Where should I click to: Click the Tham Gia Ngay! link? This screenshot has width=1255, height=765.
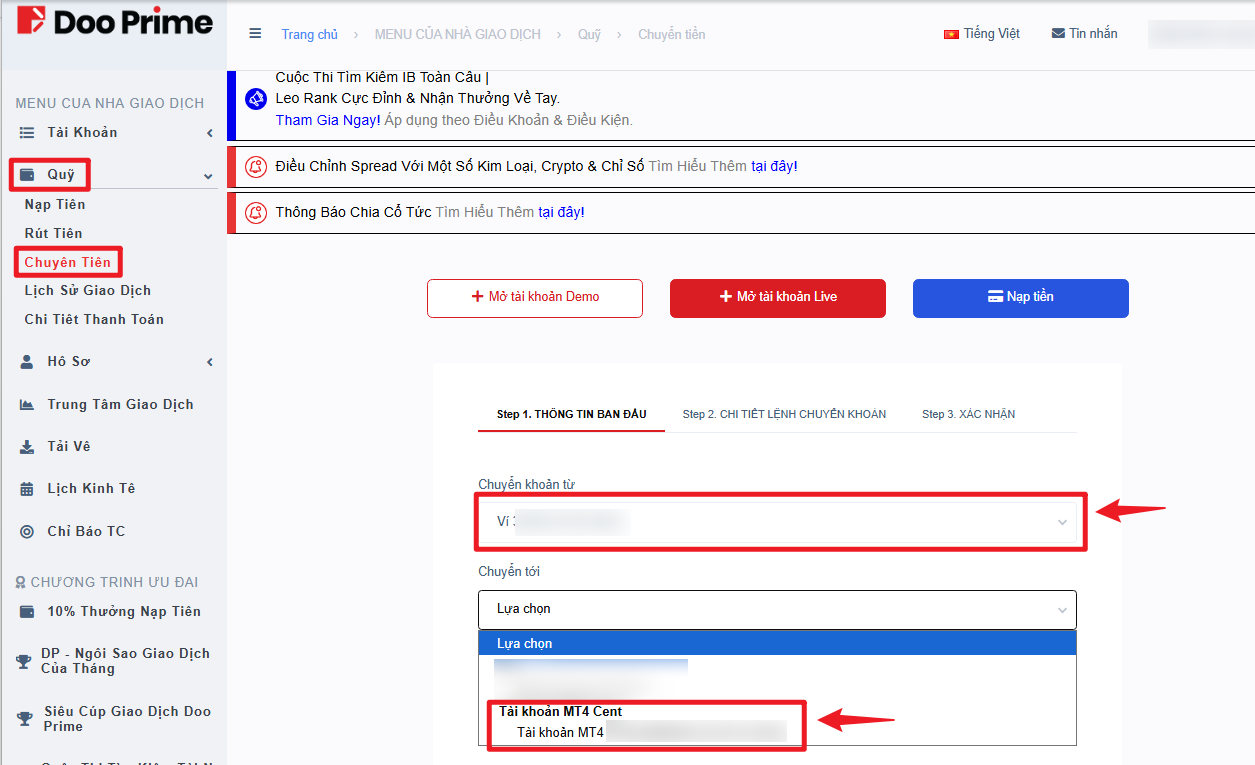(x=328, y=120)
